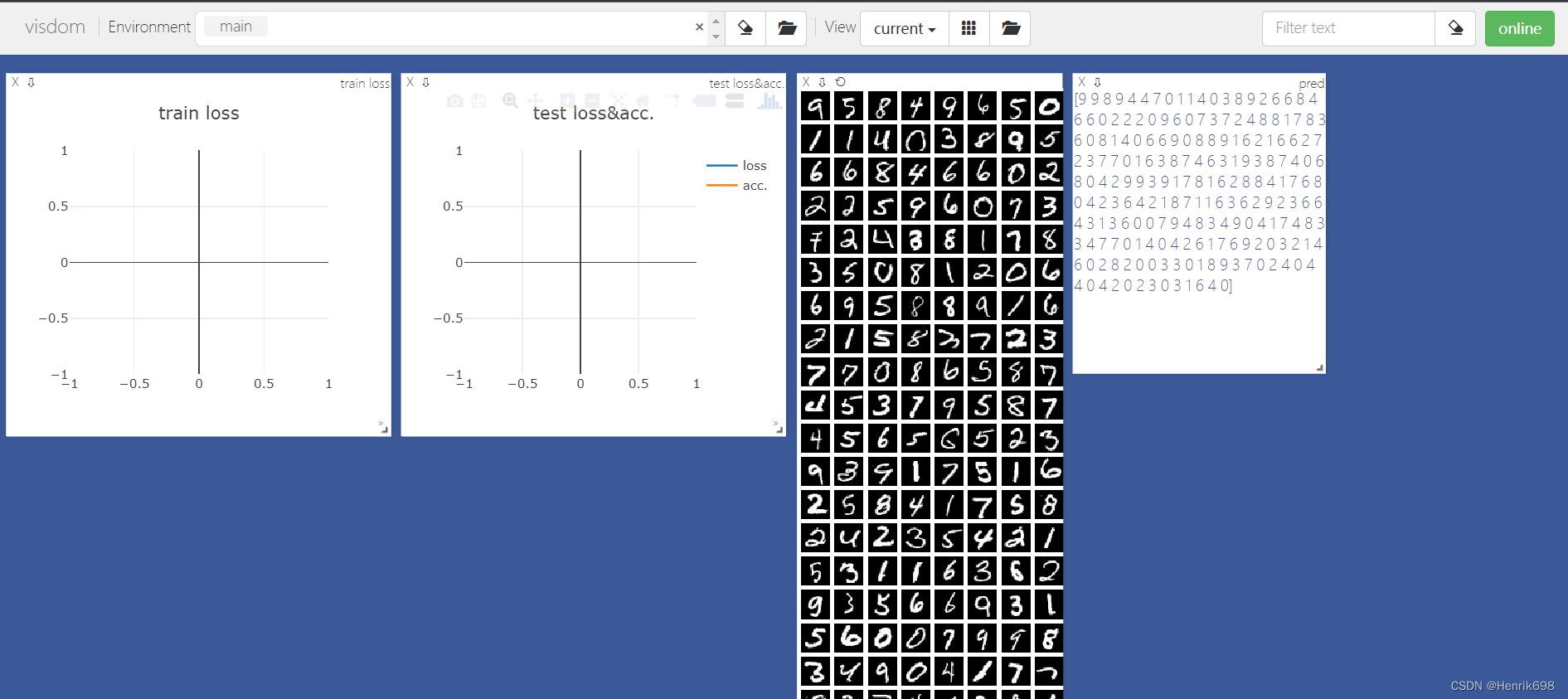
Task: Download the digit images pane
Action: click(x=822, y=82)
